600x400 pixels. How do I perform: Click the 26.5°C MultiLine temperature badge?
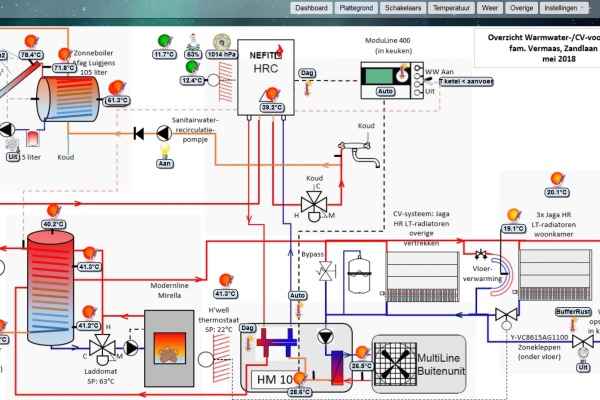click(x=362, y=366)
